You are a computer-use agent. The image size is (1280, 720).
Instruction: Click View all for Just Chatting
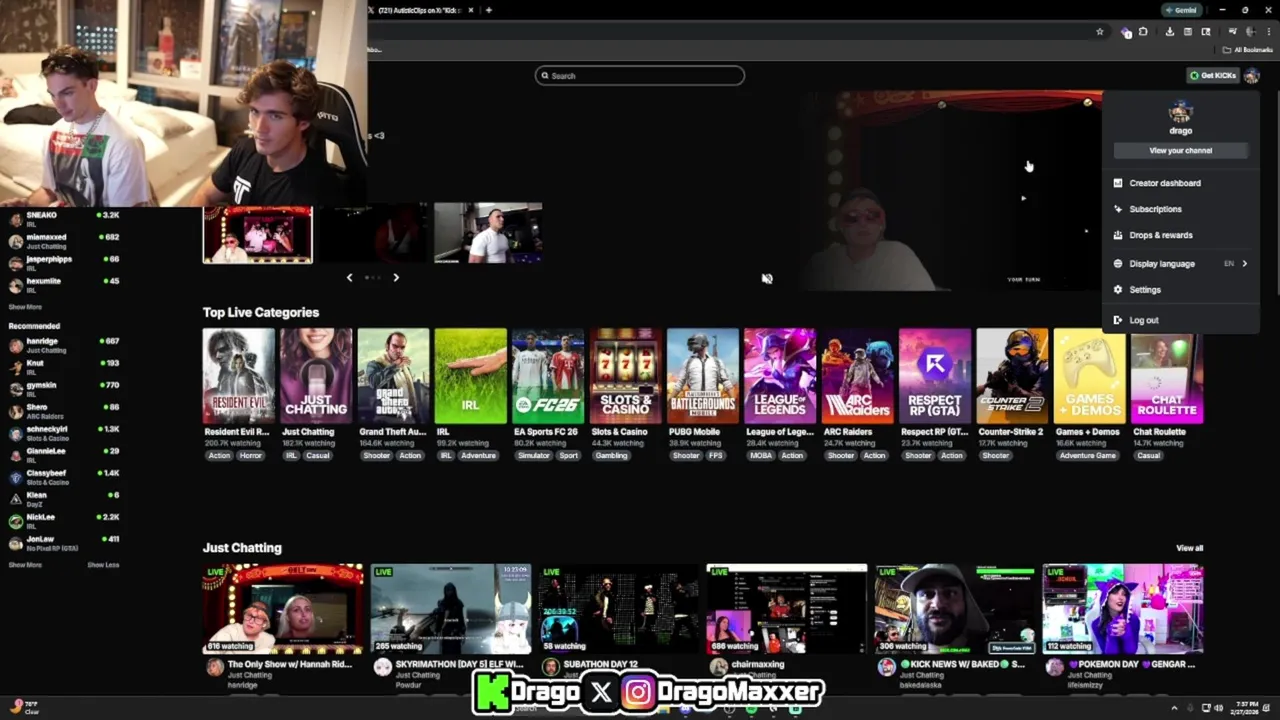point(1190,548)
